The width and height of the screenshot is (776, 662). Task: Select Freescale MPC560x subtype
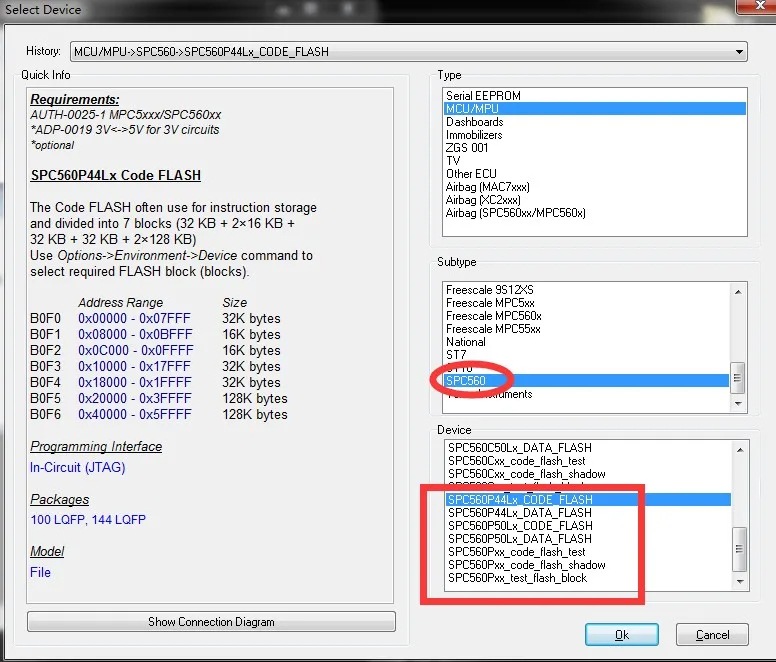pos(493,316)
